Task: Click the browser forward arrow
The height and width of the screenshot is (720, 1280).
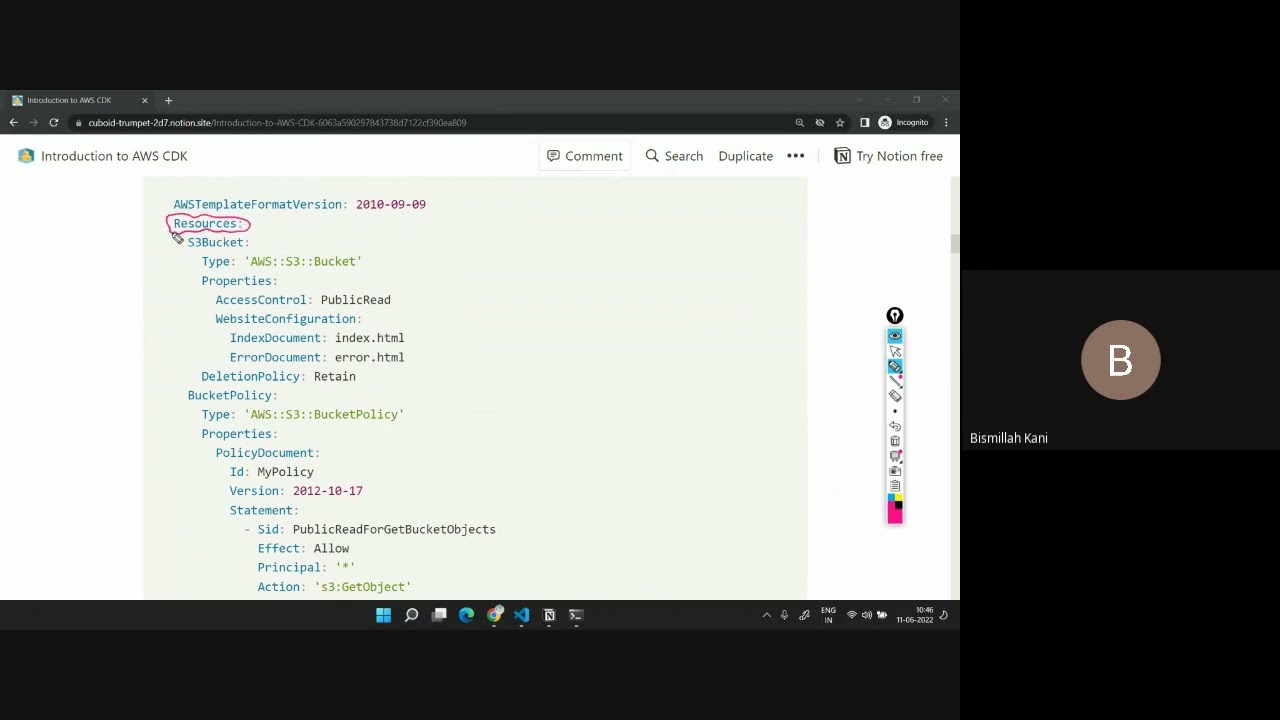Action: click(x=33, y=122)
